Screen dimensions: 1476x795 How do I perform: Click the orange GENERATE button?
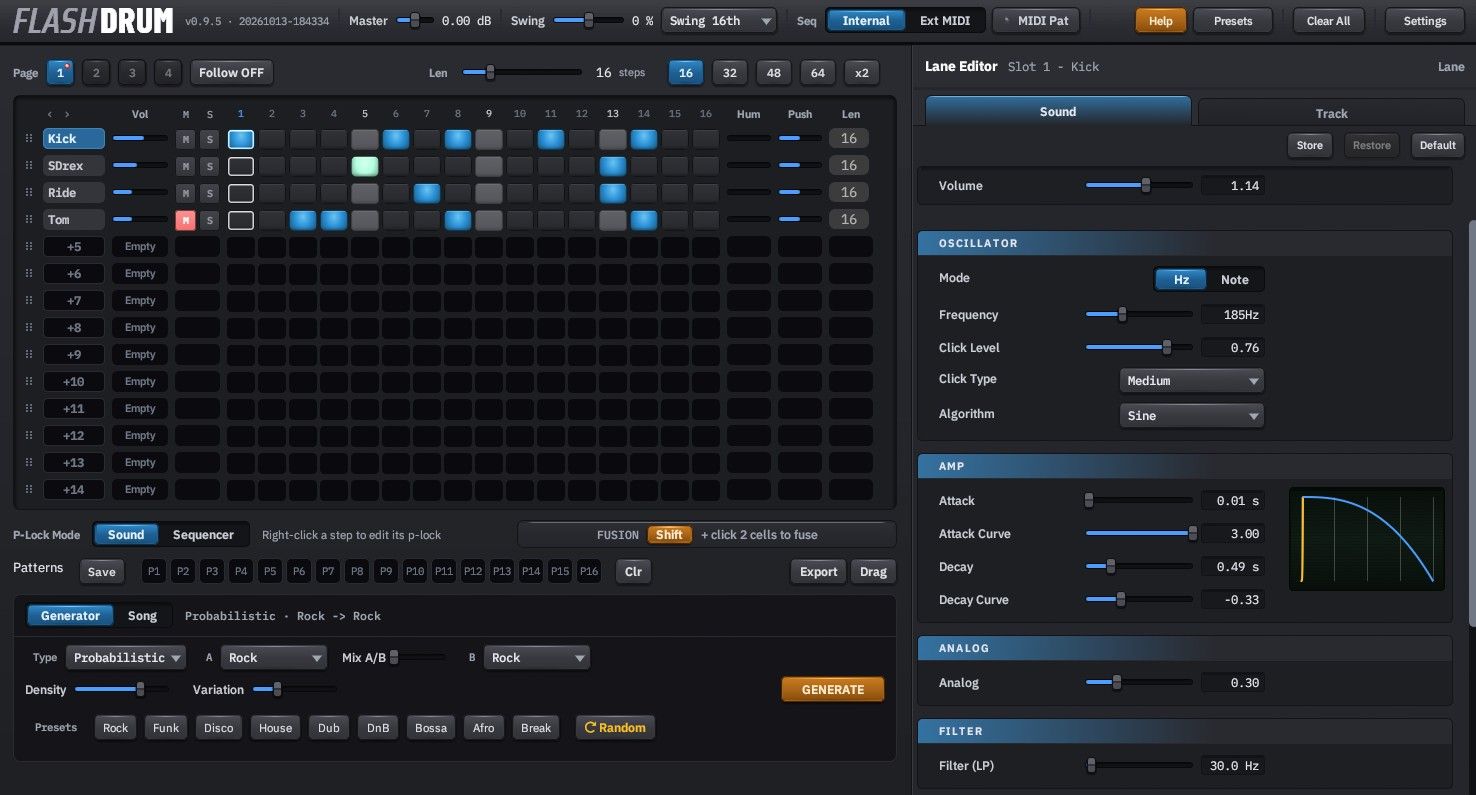[833, 690]
